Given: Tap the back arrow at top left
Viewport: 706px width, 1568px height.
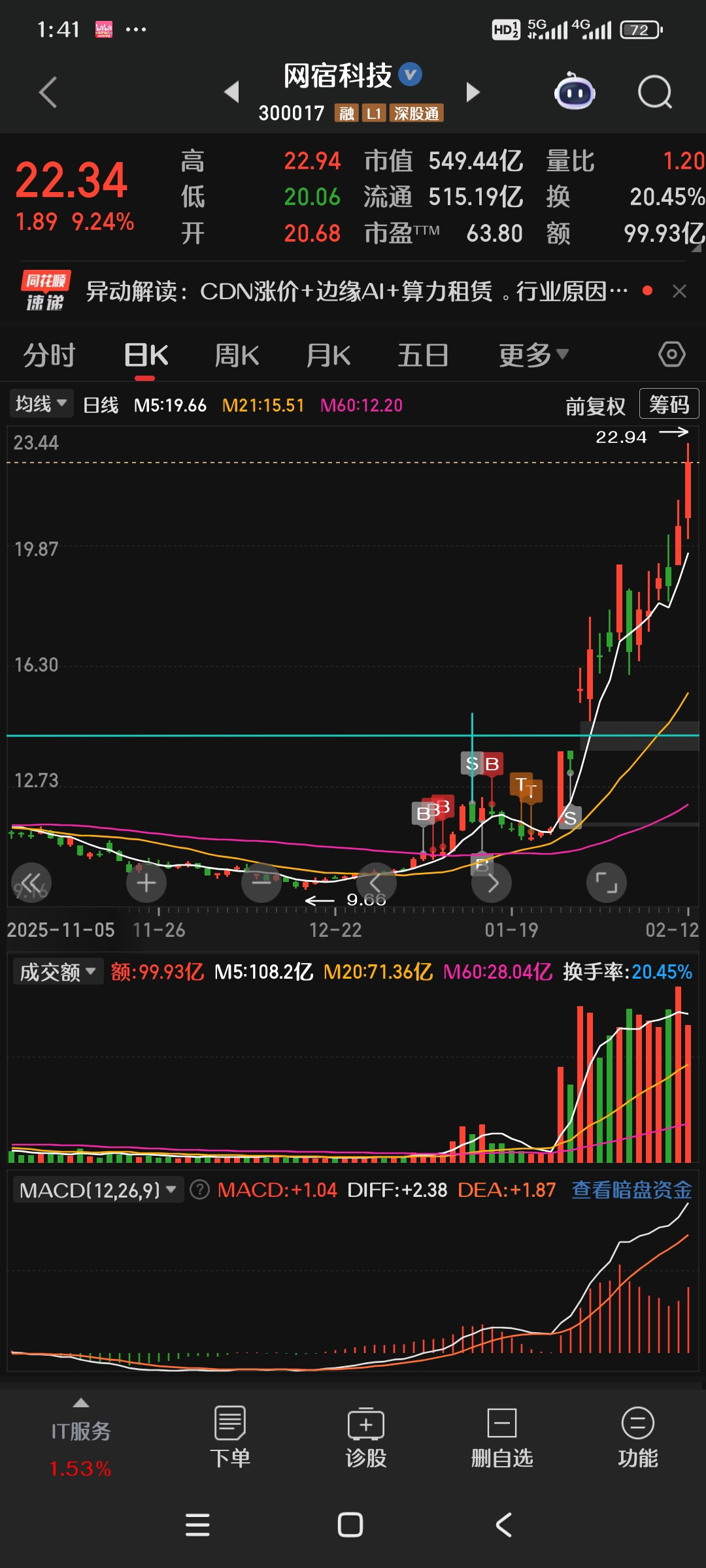Looking at the screenshot, I should (x=48, y=92).
